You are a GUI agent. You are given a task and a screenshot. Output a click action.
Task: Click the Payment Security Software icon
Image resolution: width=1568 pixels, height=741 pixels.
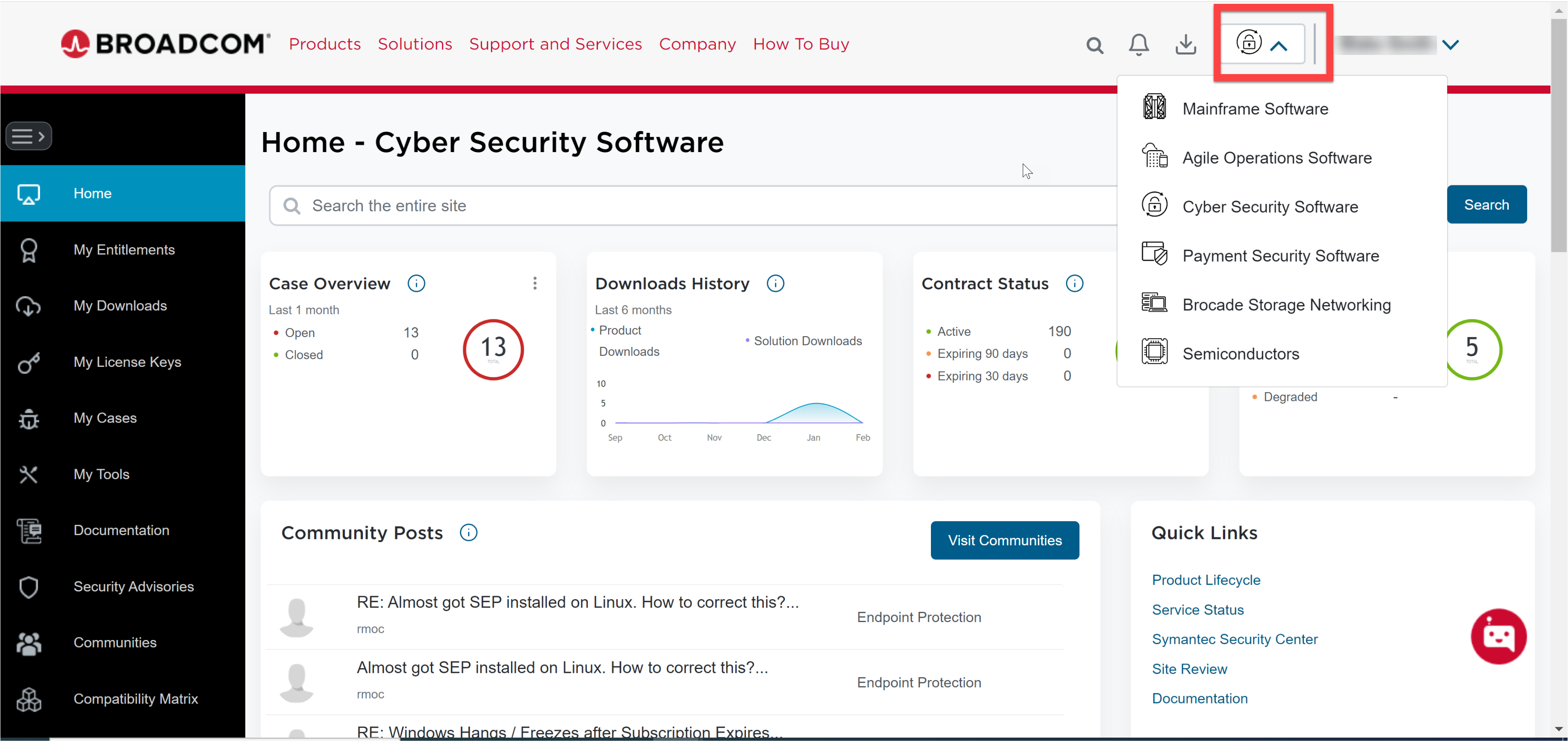point(1154,253)
